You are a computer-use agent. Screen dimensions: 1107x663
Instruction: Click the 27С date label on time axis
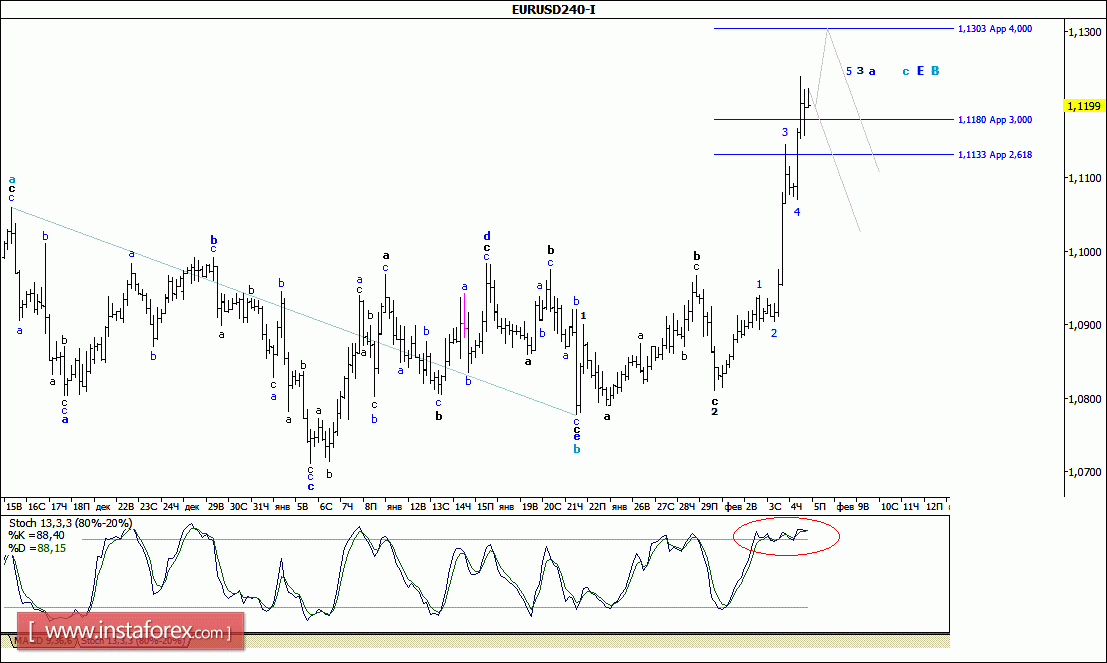tap(665, 506)
